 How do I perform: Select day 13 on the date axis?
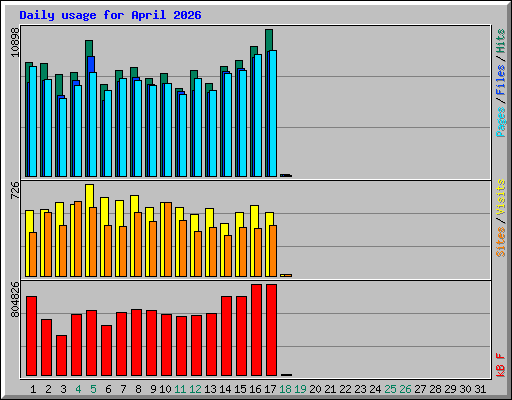coord(210,389)
